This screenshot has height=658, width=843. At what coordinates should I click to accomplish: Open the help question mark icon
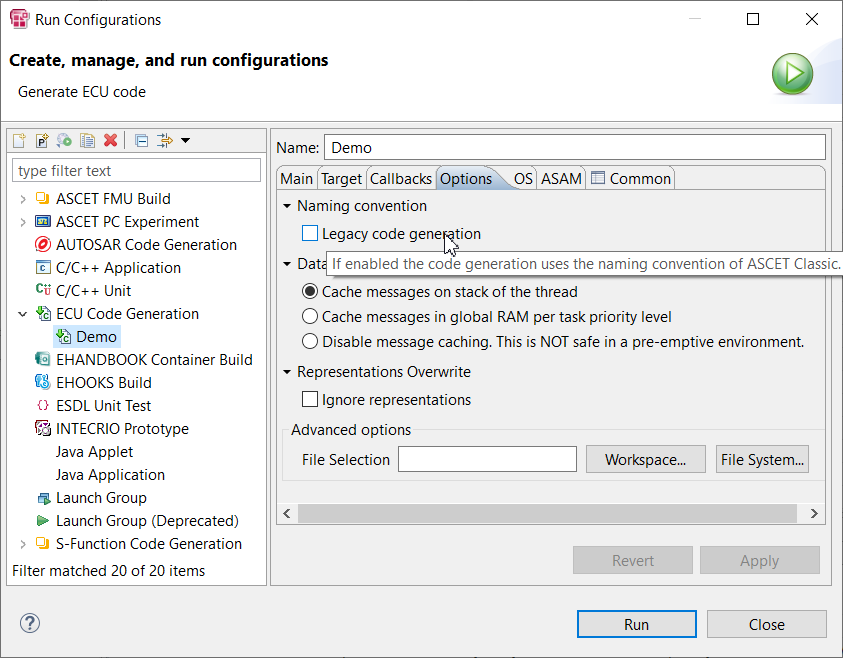[x=29, y=624]
